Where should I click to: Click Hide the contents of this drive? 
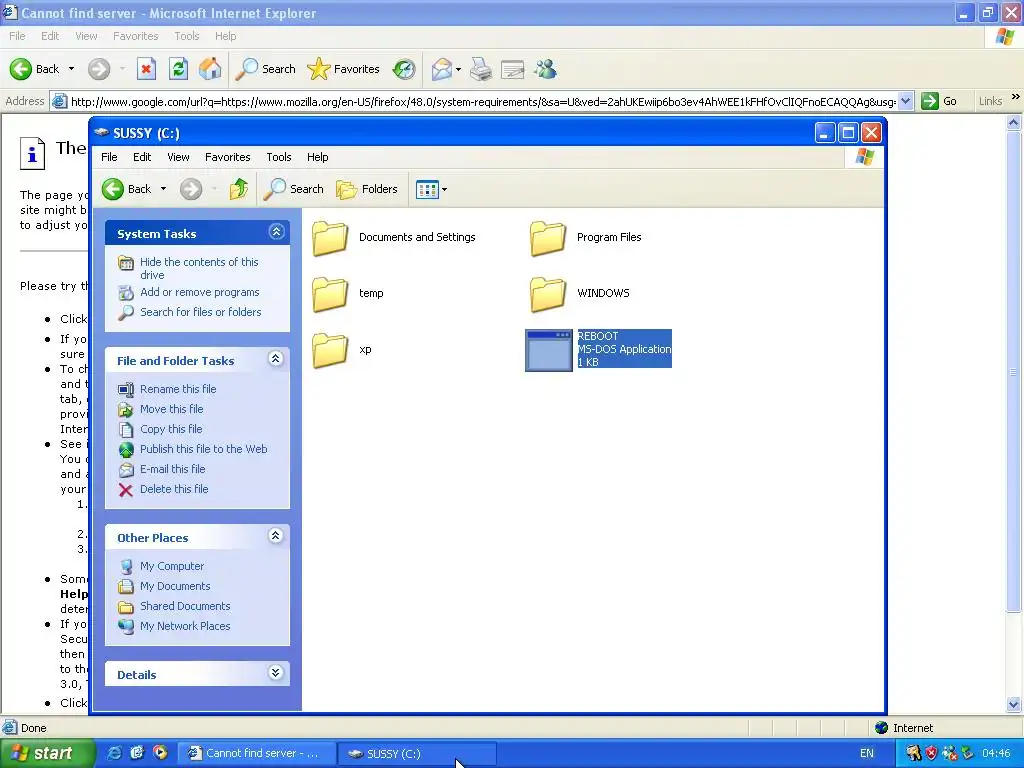click(x=199, y=268)
